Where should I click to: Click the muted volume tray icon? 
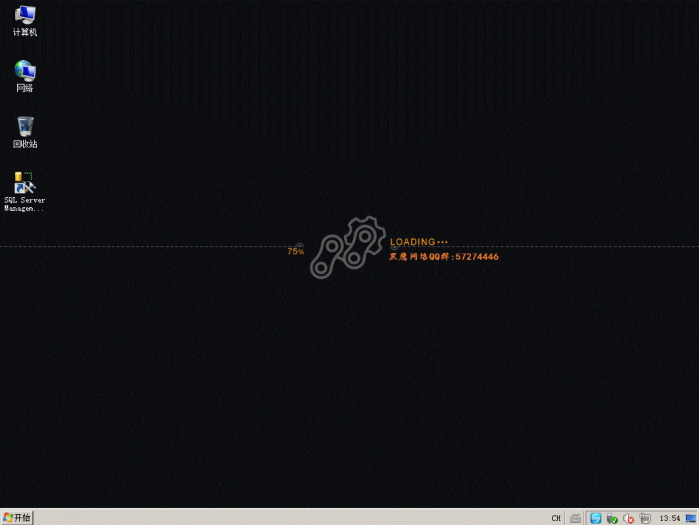629,518
